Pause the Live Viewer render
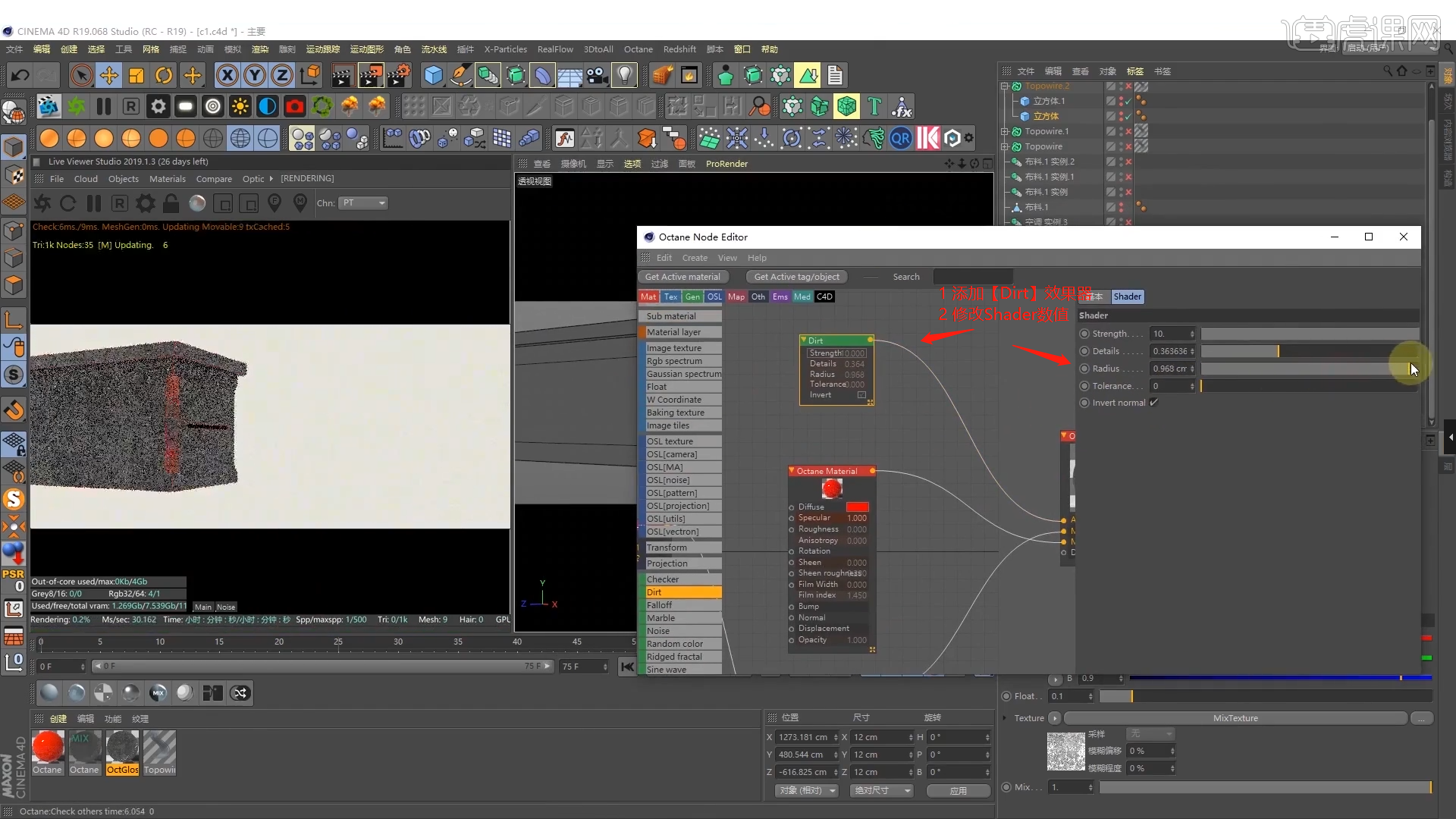Screen dimensions: 1456x819 pos(94,203)
